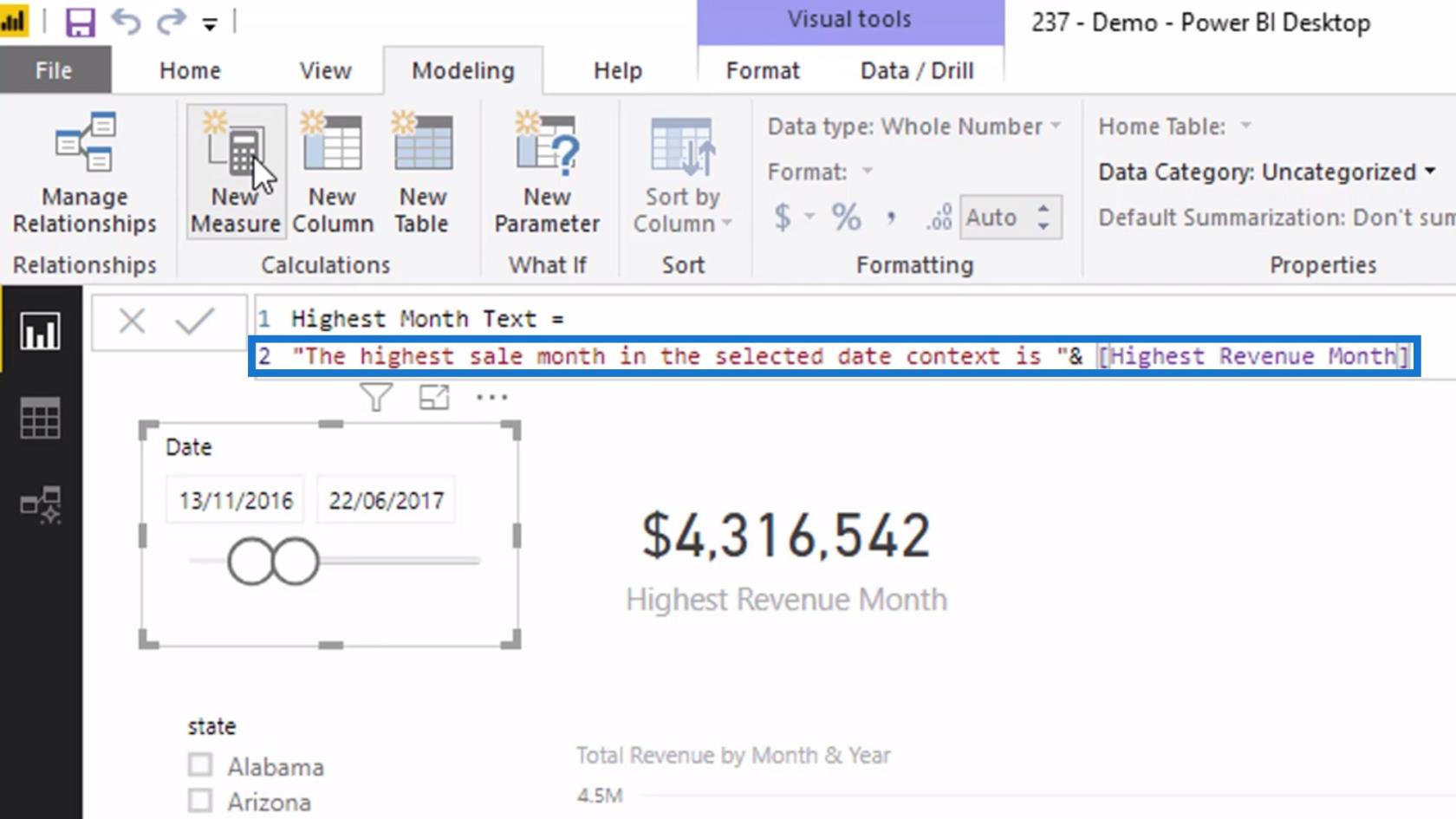Switch to the View ribbon tab
The width and height of the screenshot is (1456, 819).
coord(325,70)
